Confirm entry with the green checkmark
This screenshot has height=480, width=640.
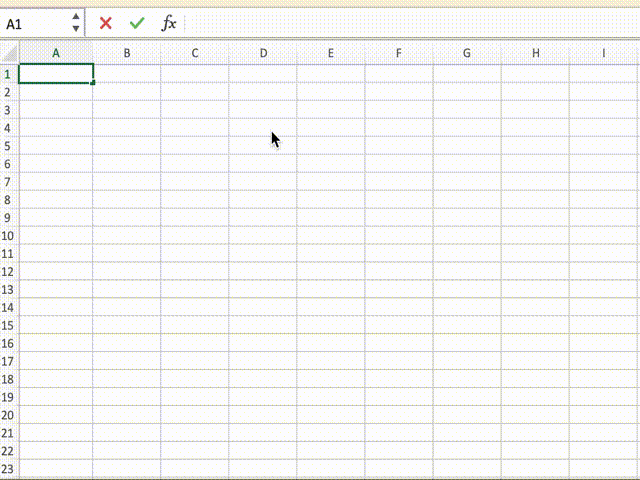[137, 23]
